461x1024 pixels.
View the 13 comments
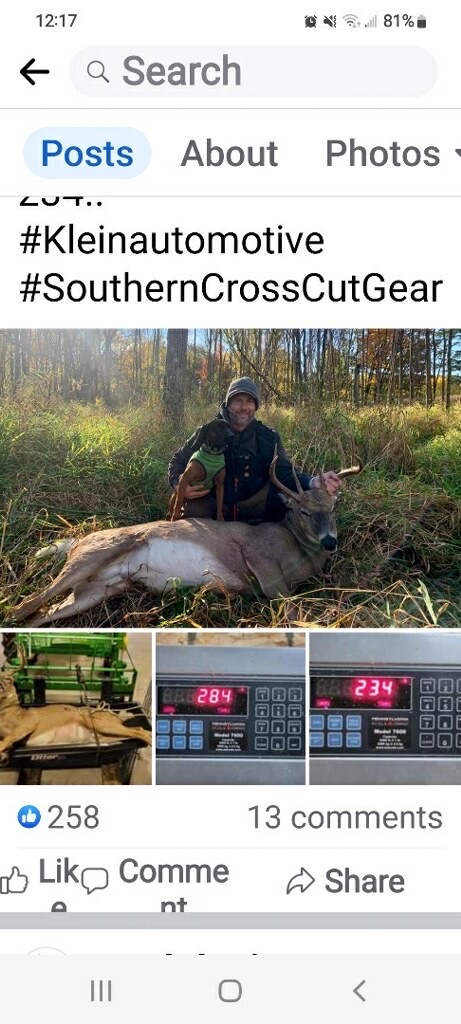(x=345, y=818)
